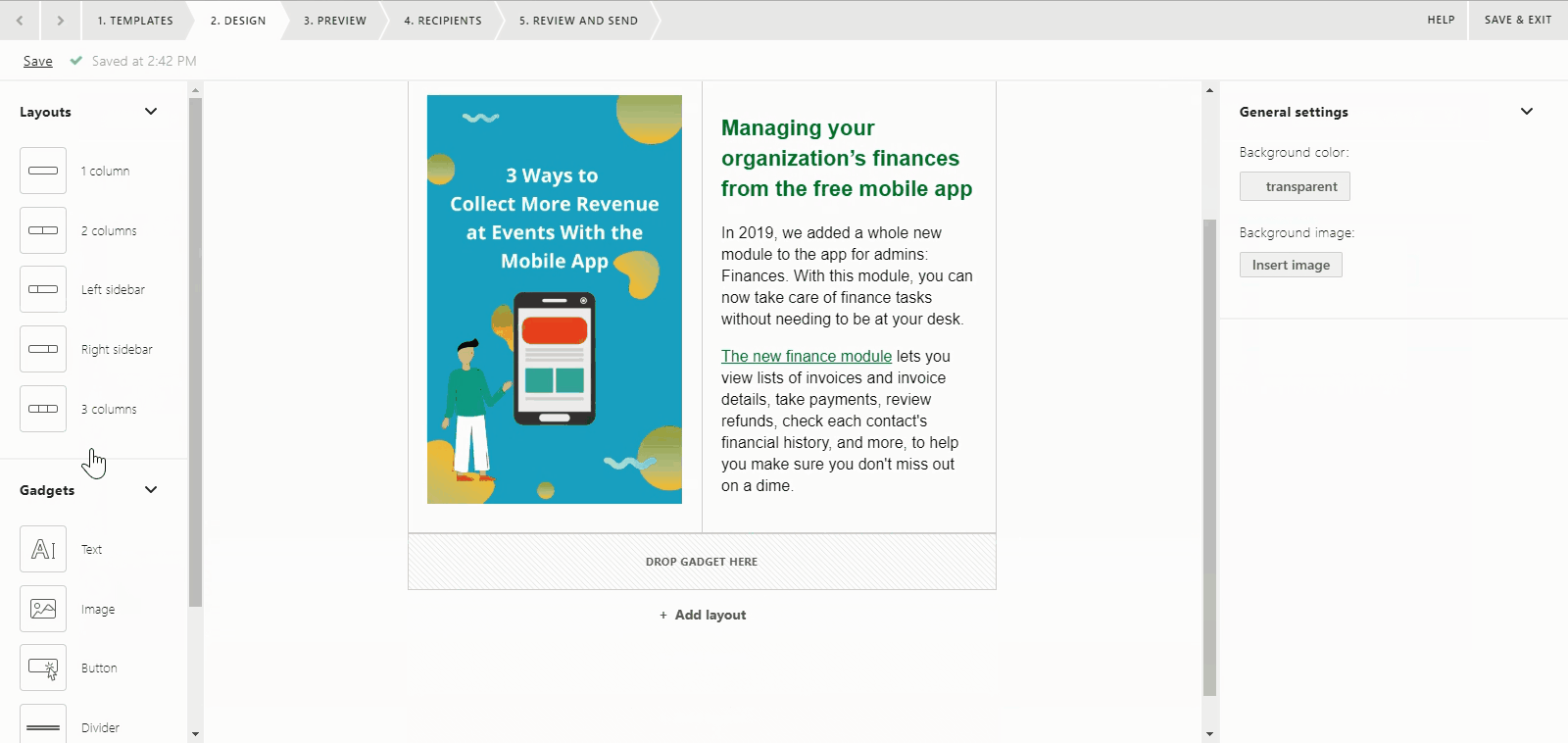Go to the Preview step tab
Viewport: 1568px width, 743px height.
[x=334, y=21]
